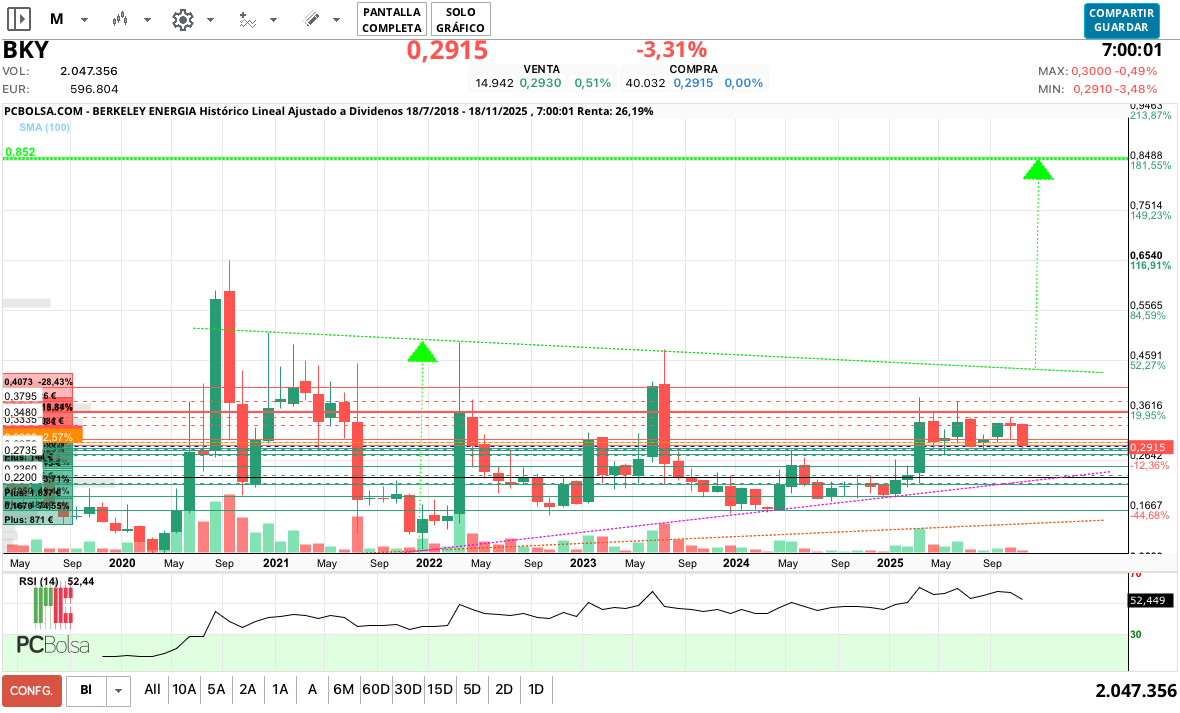This screenshot has width=1180, height=713.
Task: Select the 15D time range
Action: point(439,689)
